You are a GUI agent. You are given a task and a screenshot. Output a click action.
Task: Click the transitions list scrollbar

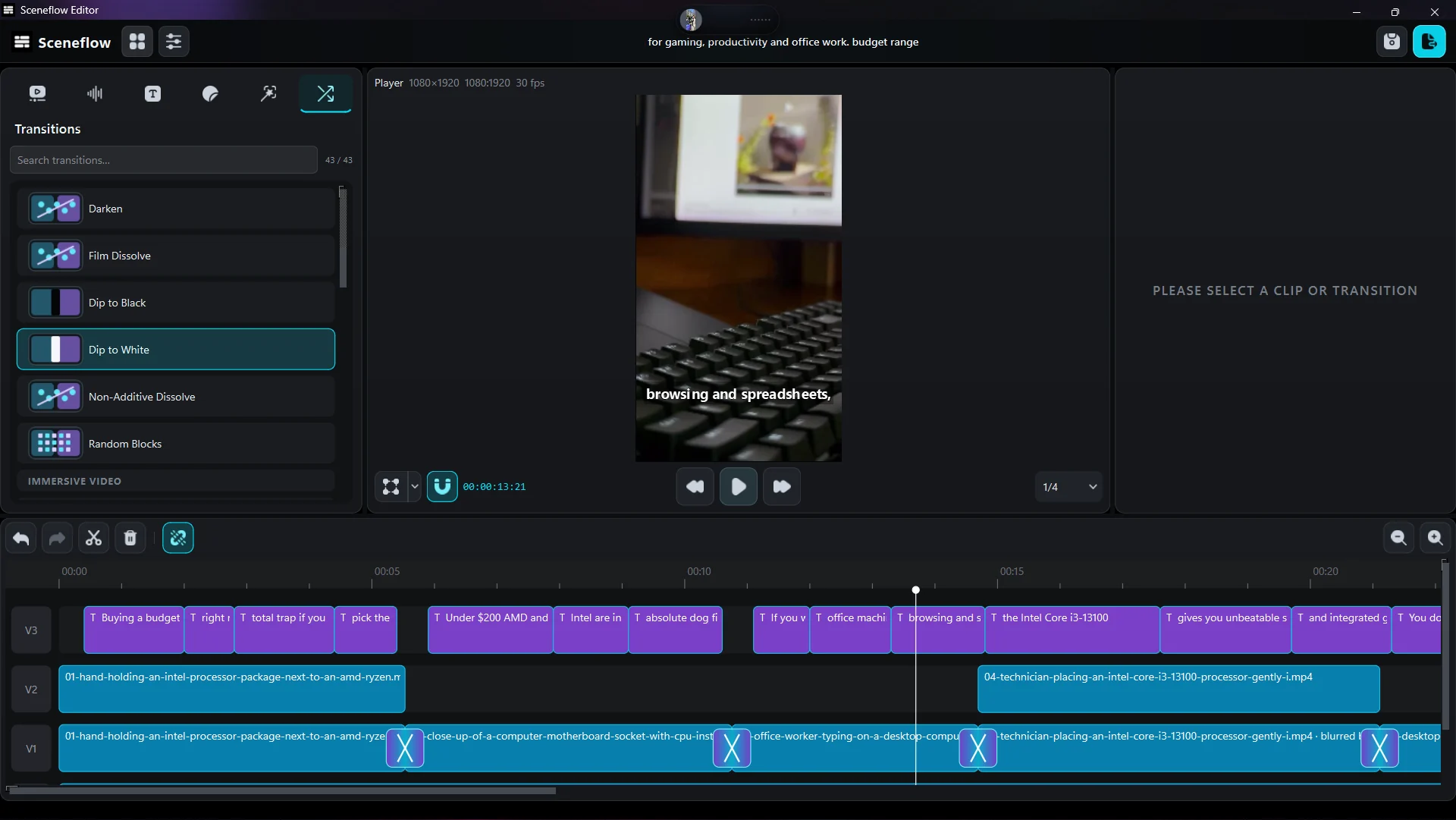pyautogui.click(x=343, y=237)
